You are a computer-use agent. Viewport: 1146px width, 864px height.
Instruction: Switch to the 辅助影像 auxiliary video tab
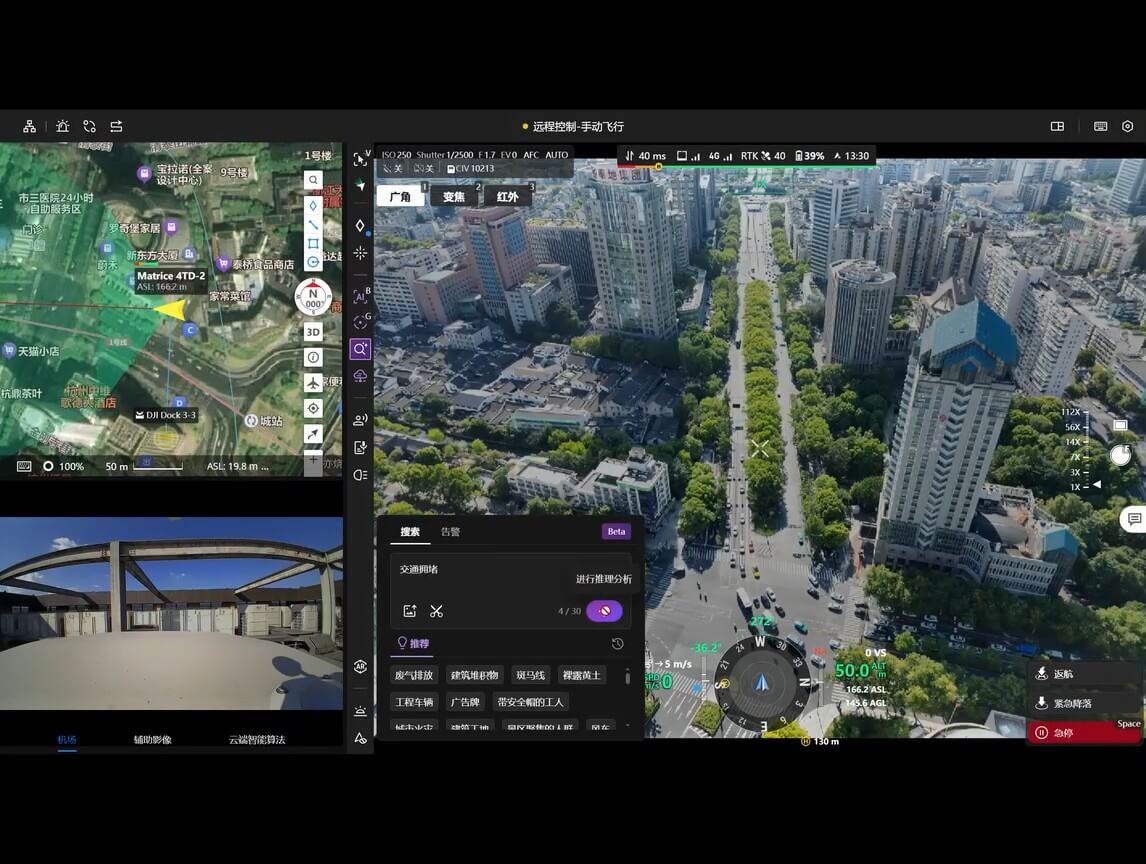(x=153, y=740)
